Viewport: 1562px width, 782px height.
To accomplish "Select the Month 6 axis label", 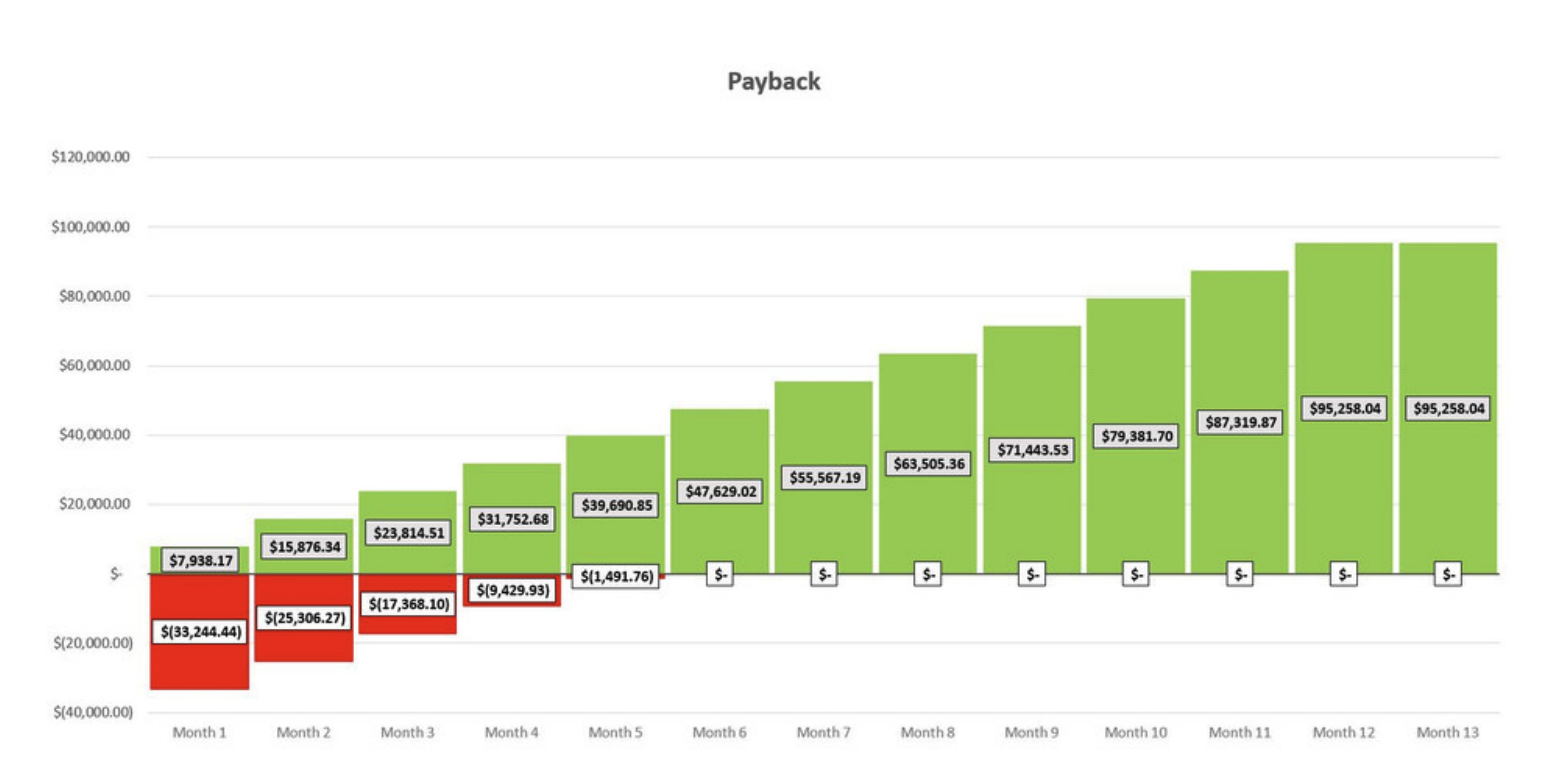I will (720, 733).
